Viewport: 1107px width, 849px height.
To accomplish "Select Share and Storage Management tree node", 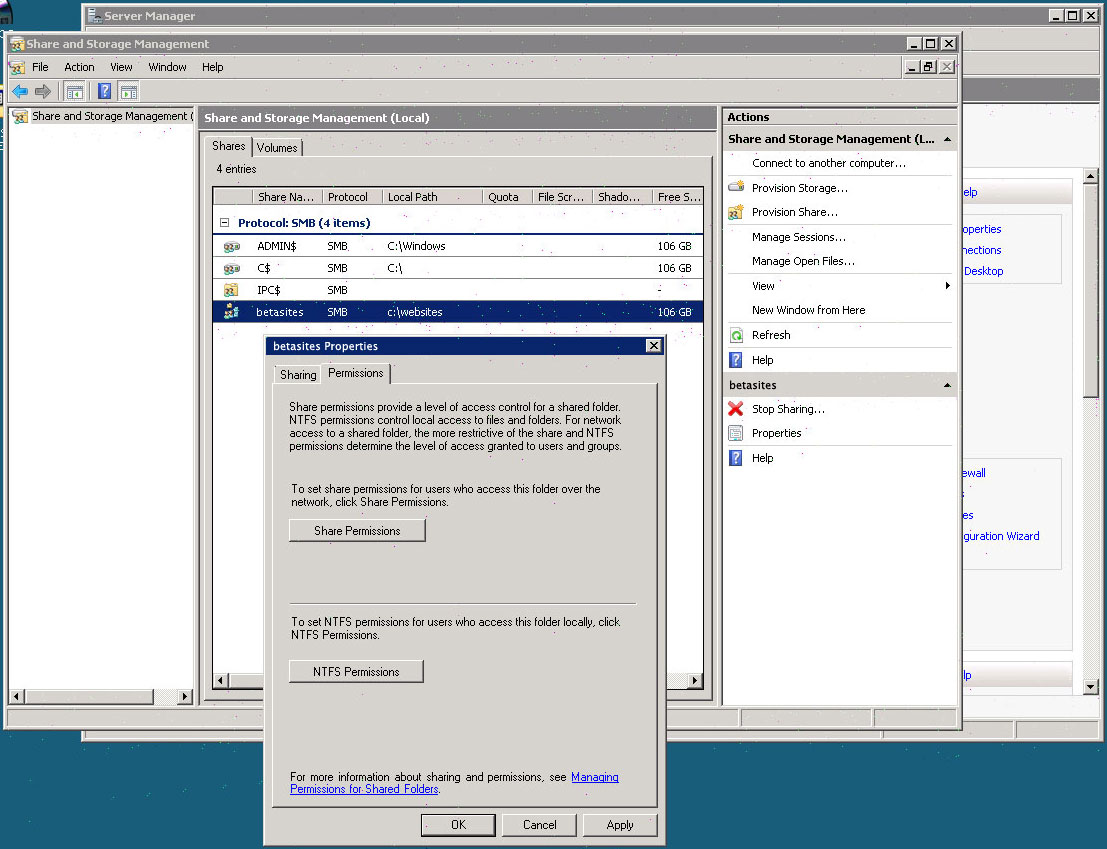I will 111,116.
